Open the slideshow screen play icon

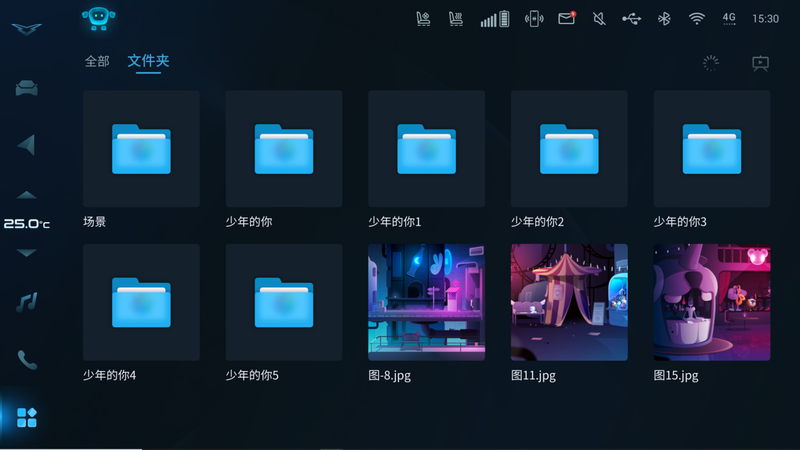point(760,63)
